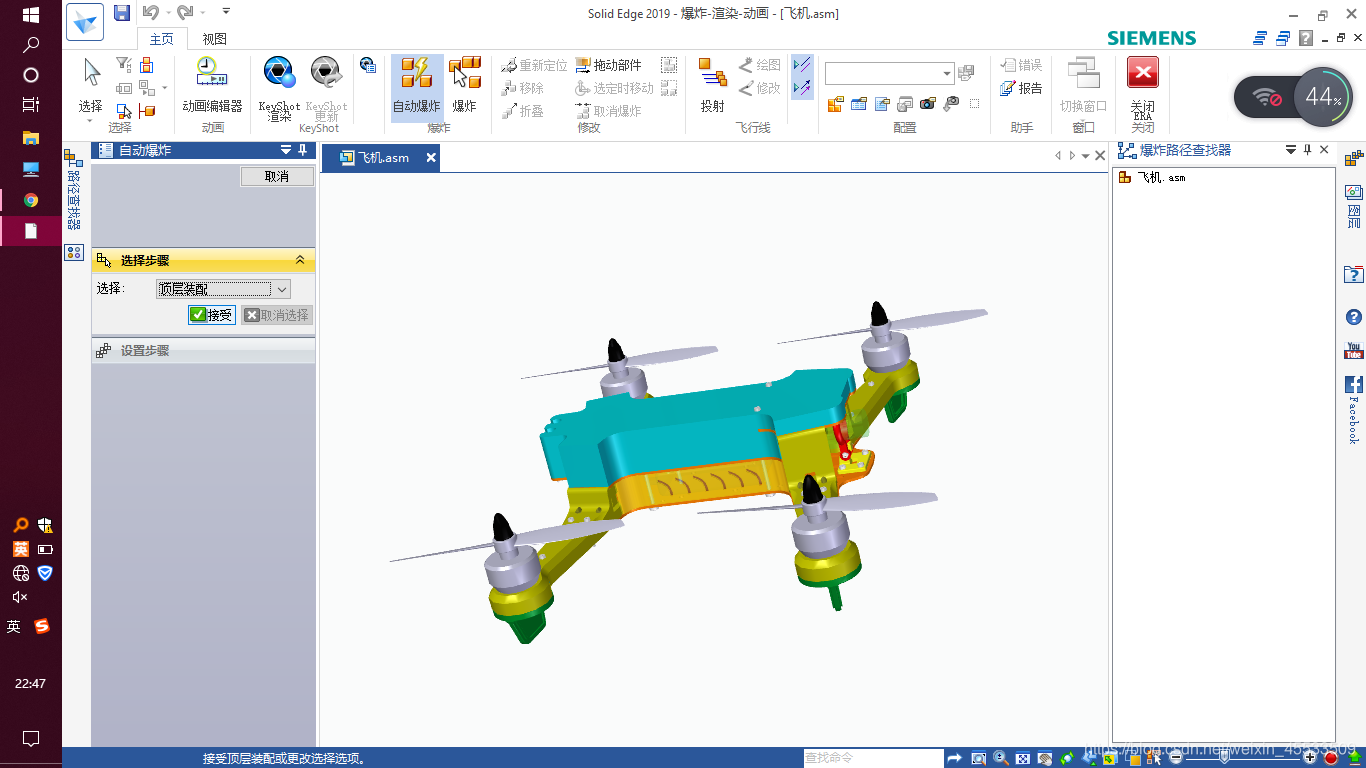Toggle the lower fly-line display button
1366x768 pixels.
[x=802, y=88]
